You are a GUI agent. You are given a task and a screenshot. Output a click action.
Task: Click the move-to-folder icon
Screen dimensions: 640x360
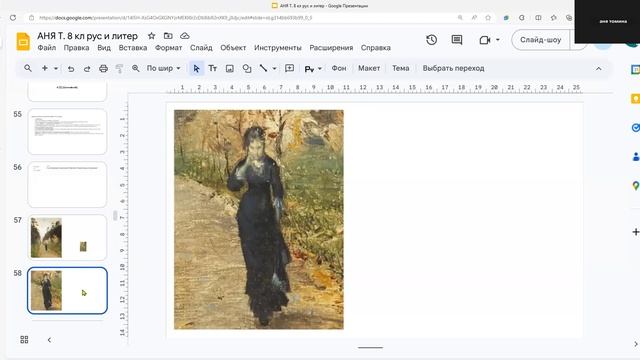[168, 36]
